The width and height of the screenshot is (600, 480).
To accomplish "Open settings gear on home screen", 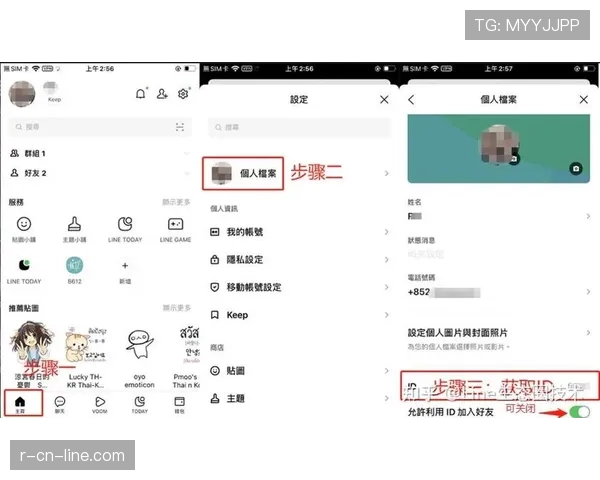I will (183, 93).
